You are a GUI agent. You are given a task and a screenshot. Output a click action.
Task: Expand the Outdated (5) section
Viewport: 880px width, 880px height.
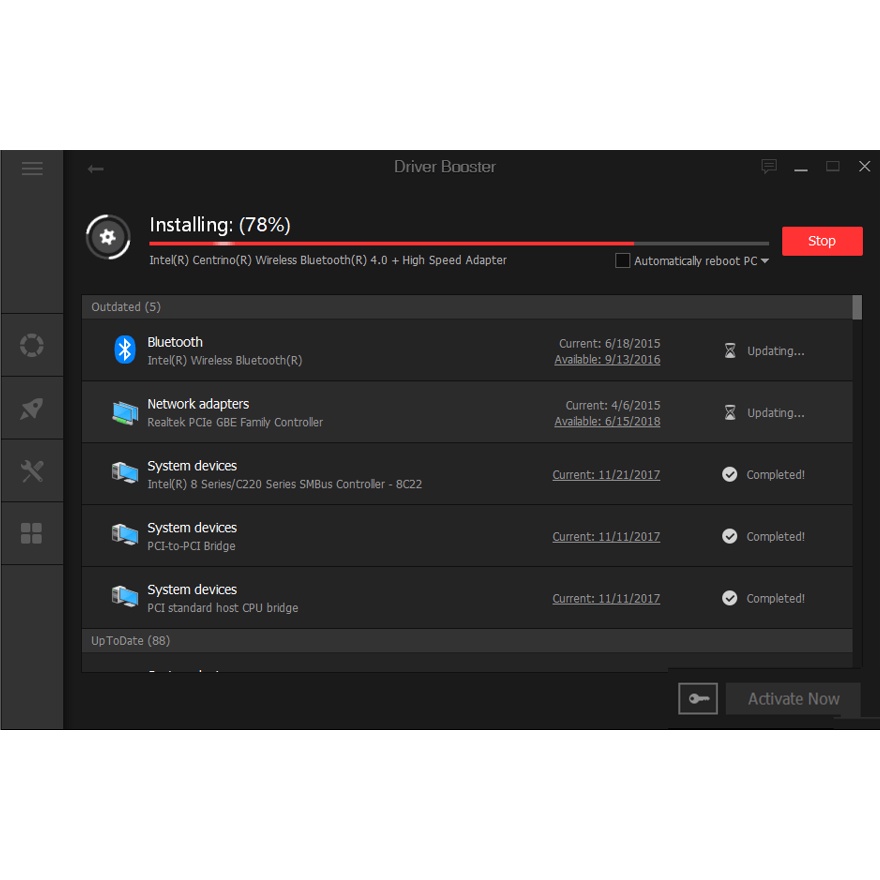click(126, 306)
